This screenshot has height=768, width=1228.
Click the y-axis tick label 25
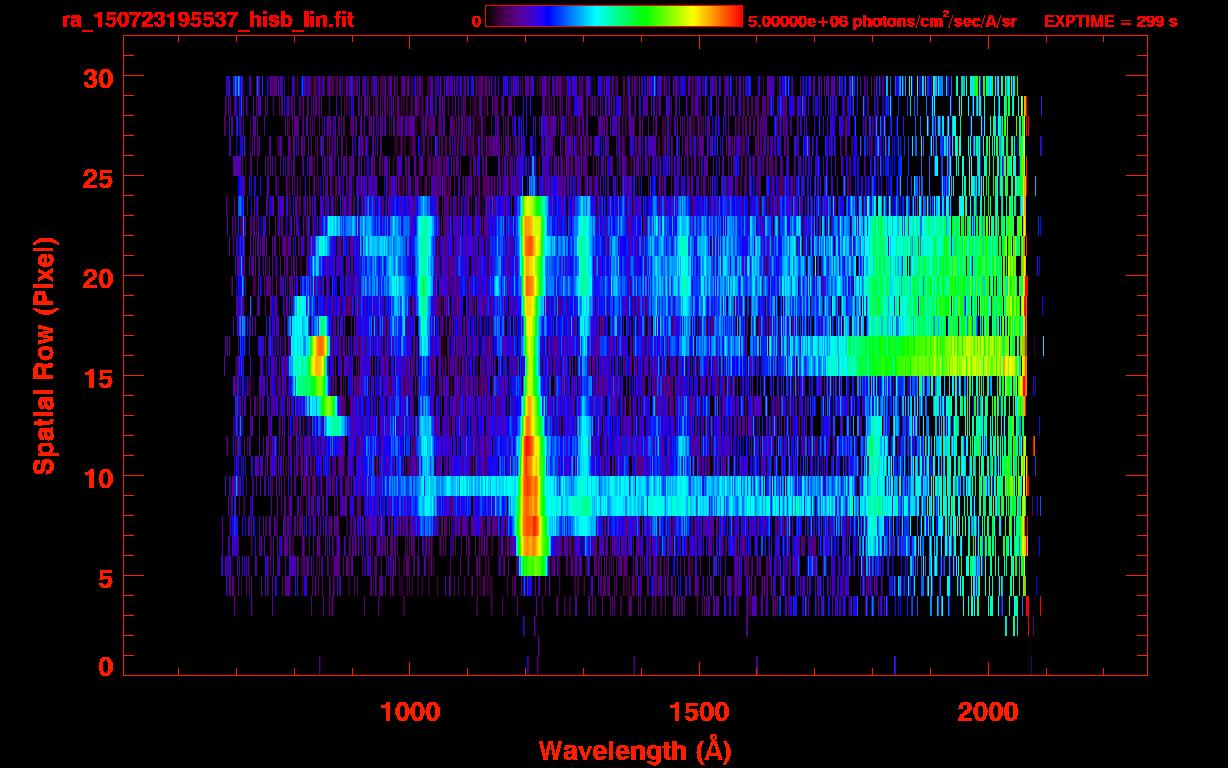pyautogui.click(x=97, y=177)
